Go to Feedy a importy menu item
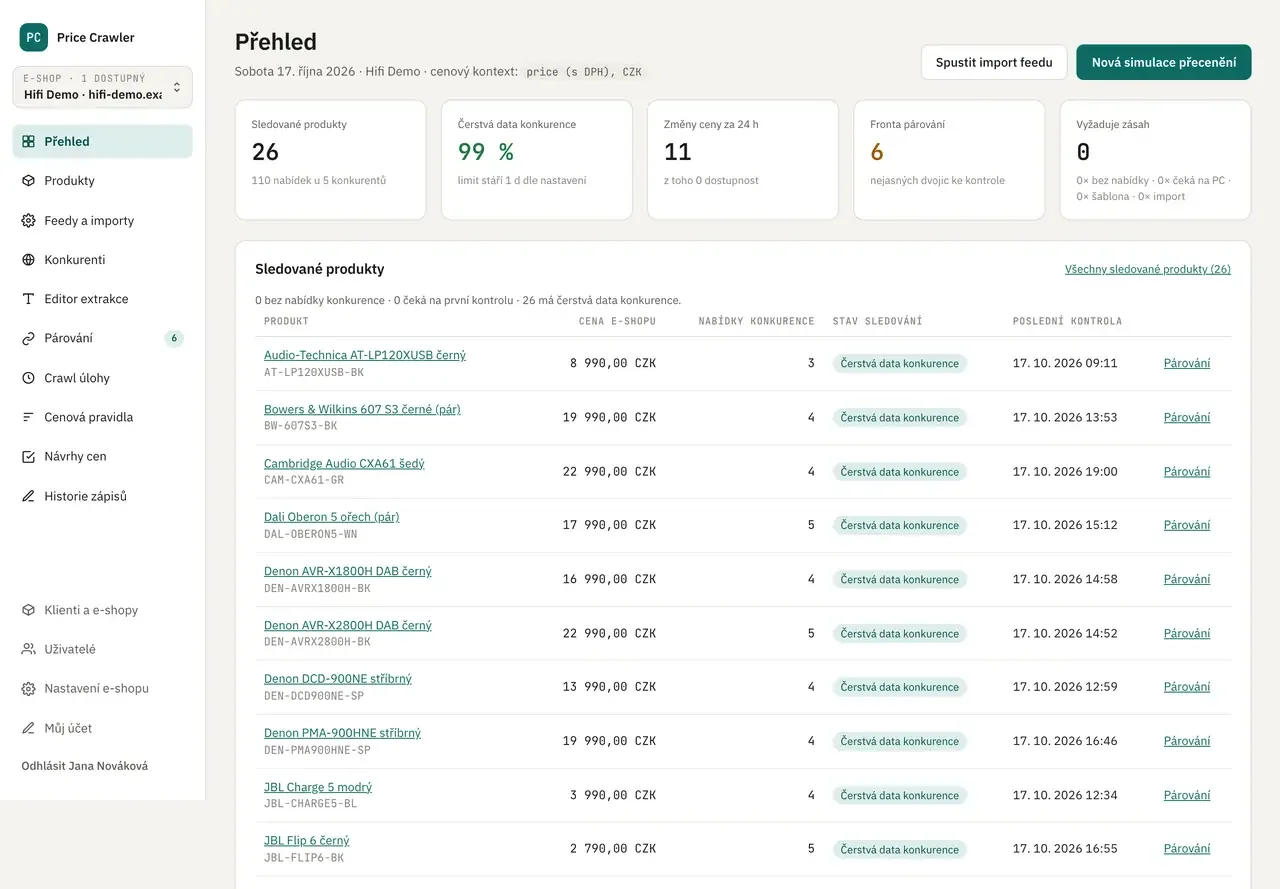The height and width of the screenshot is (889, 1280). [102, 221]
